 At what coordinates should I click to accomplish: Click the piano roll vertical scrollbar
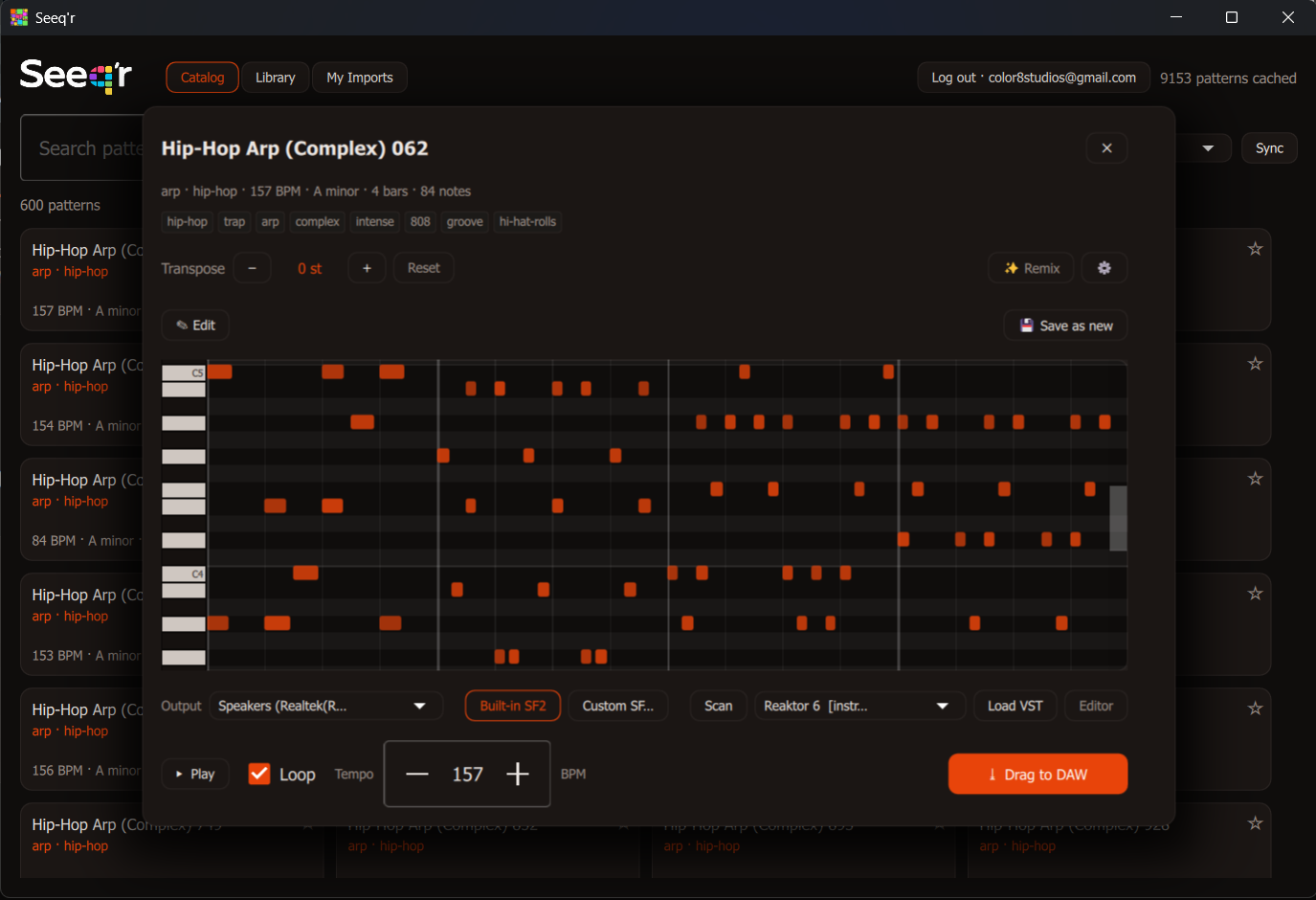(x=1118, y=518)
